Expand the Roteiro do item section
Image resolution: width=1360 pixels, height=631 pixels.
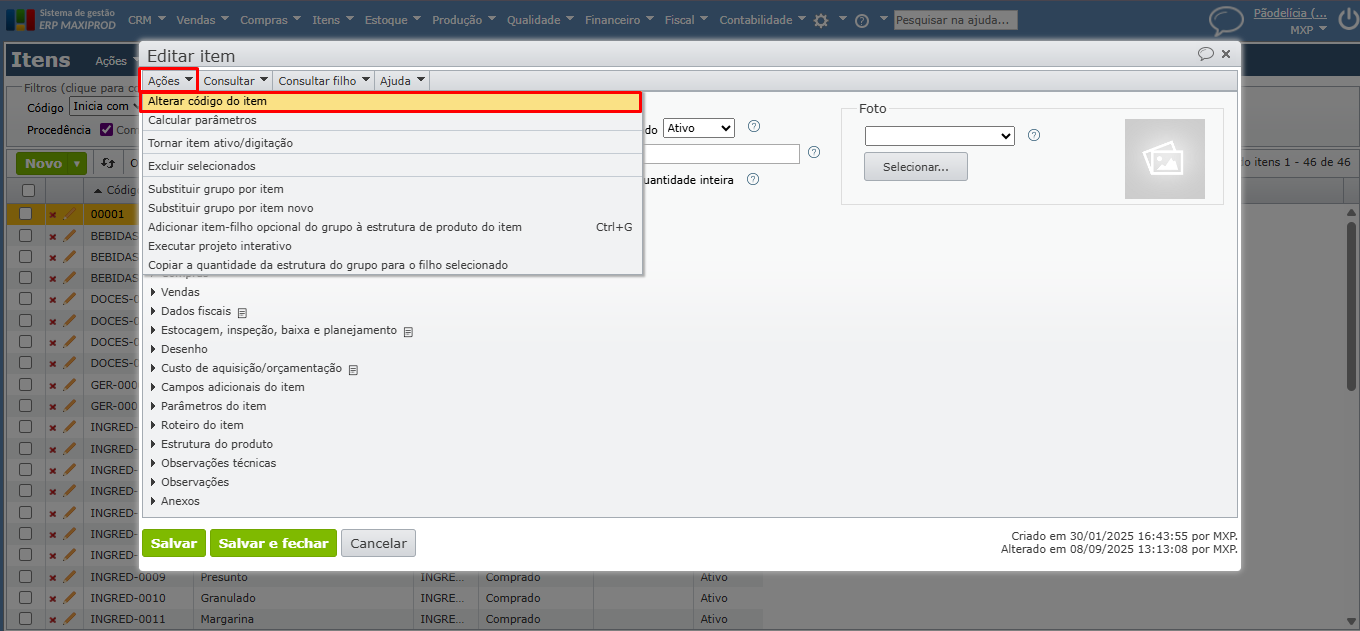click(197, 426)
